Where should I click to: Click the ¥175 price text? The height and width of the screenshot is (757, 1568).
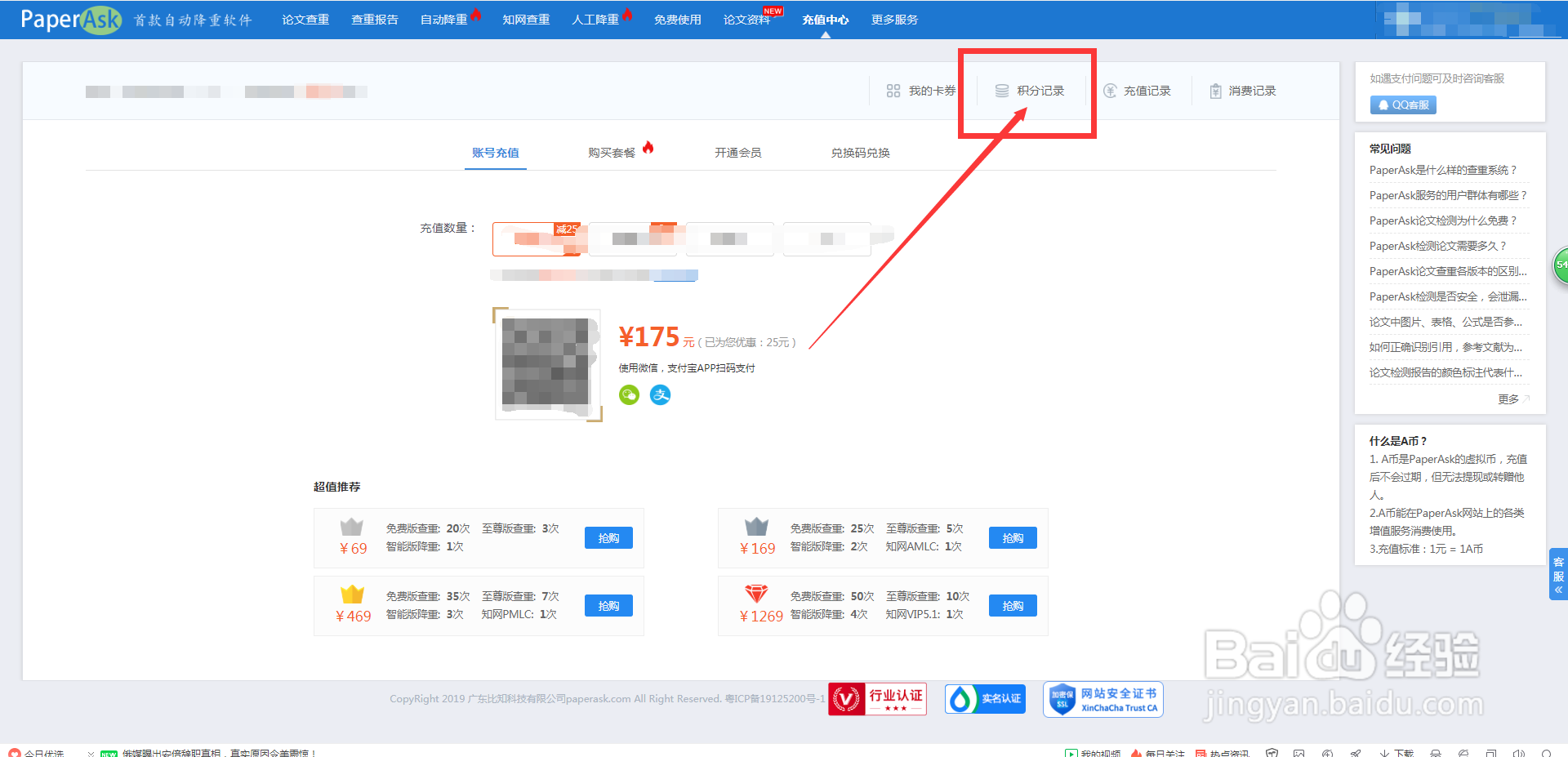tap(649, 336)
